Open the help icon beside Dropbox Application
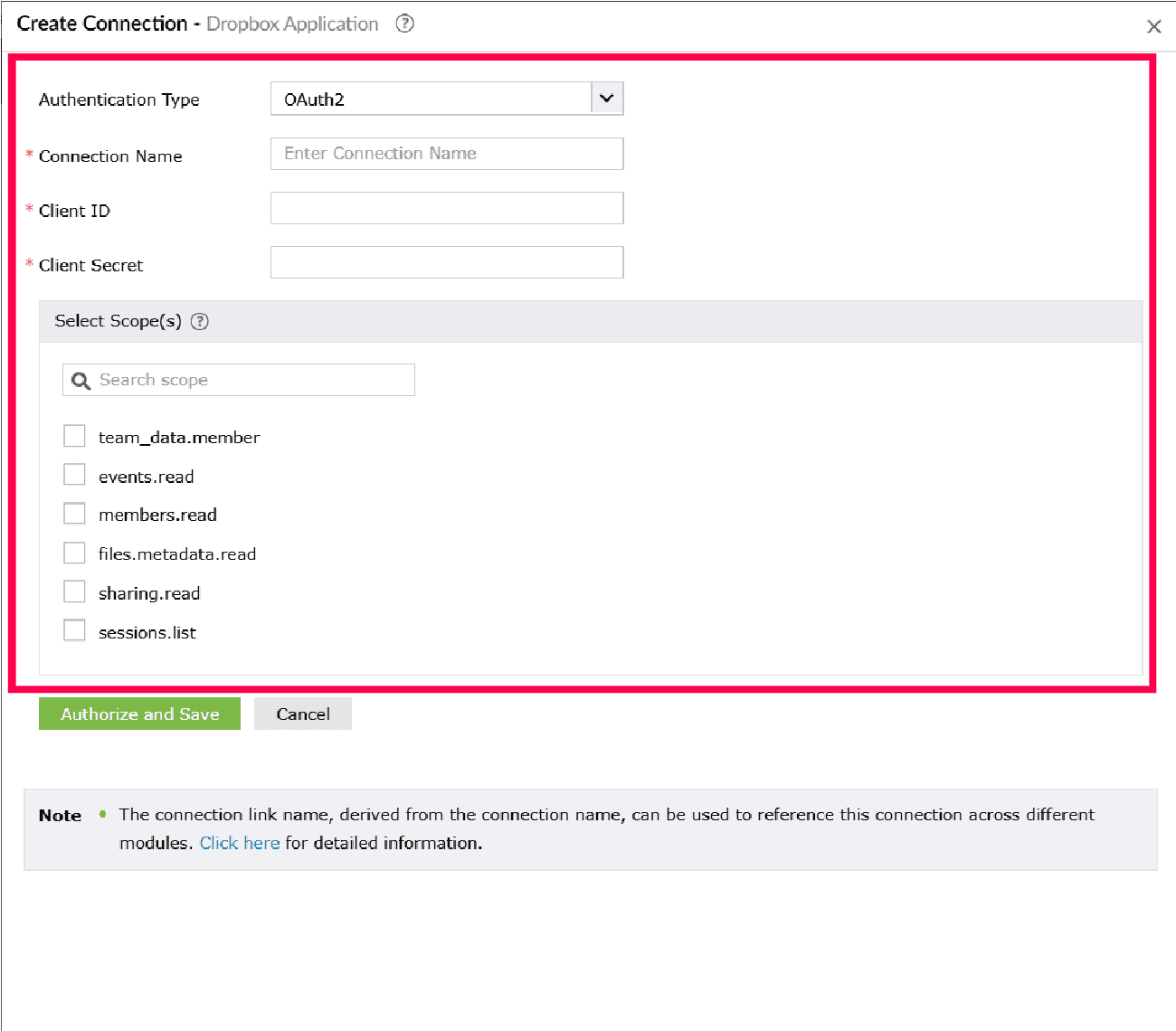 point(405,24)
